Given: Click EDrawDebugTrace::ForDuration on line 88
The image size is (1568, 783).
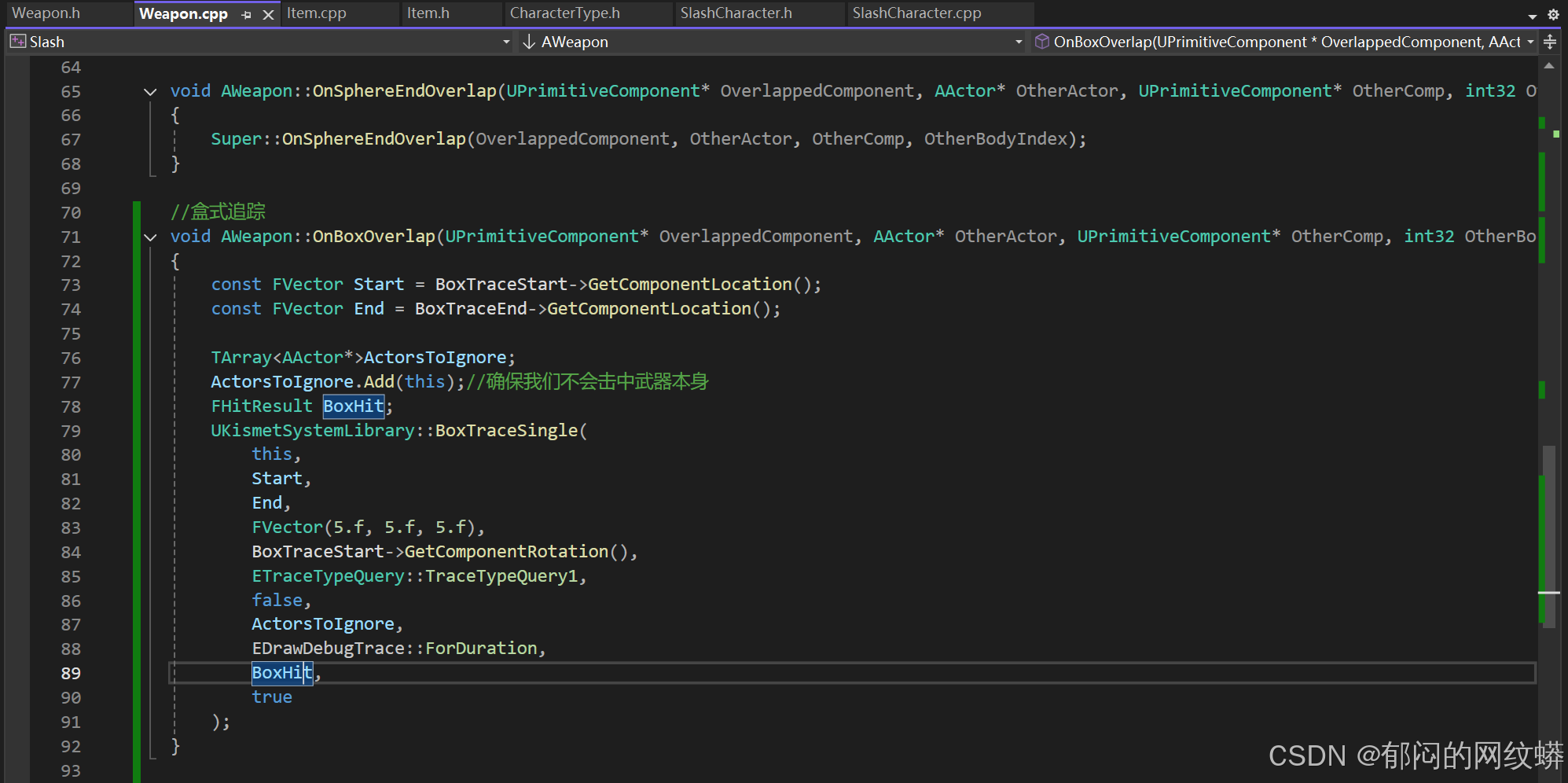Looking at the screenshot, I should tap(395, 649).
